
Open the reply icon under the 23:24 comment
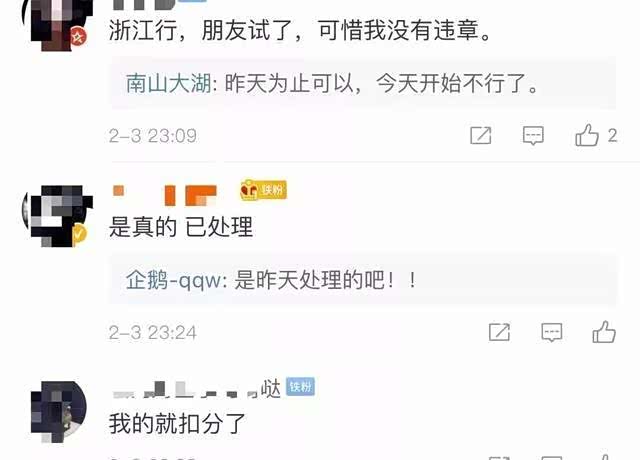coord(551,332)
